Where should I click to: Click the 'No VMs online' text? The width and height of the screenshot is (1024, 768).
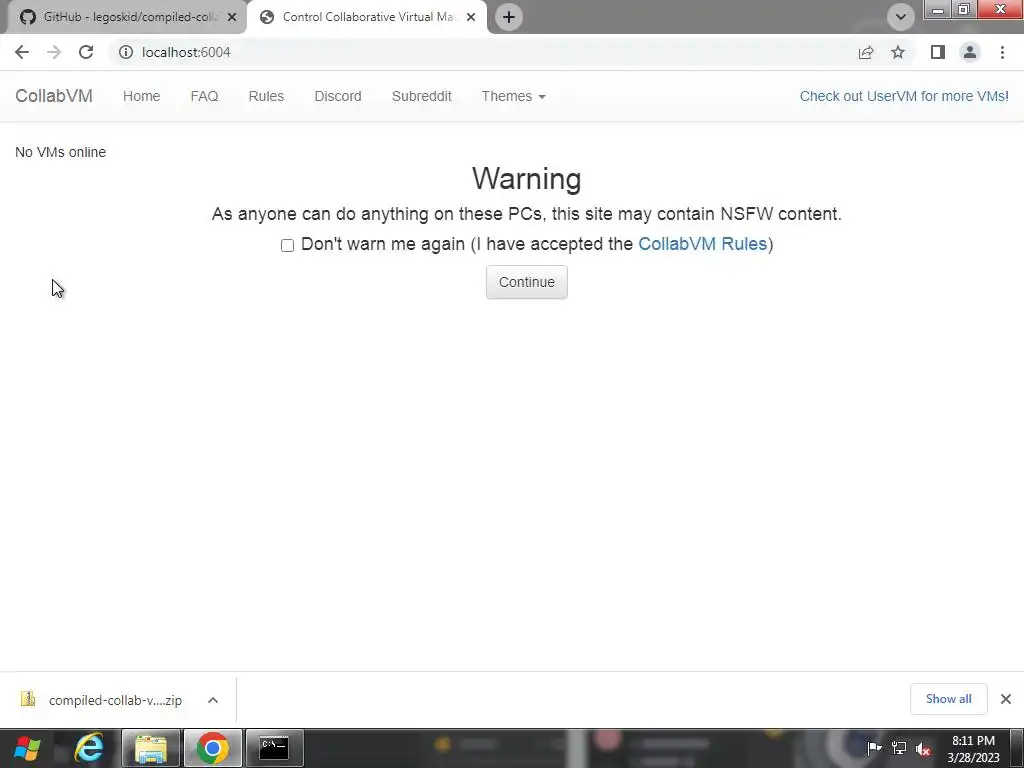tap(60, 152)
